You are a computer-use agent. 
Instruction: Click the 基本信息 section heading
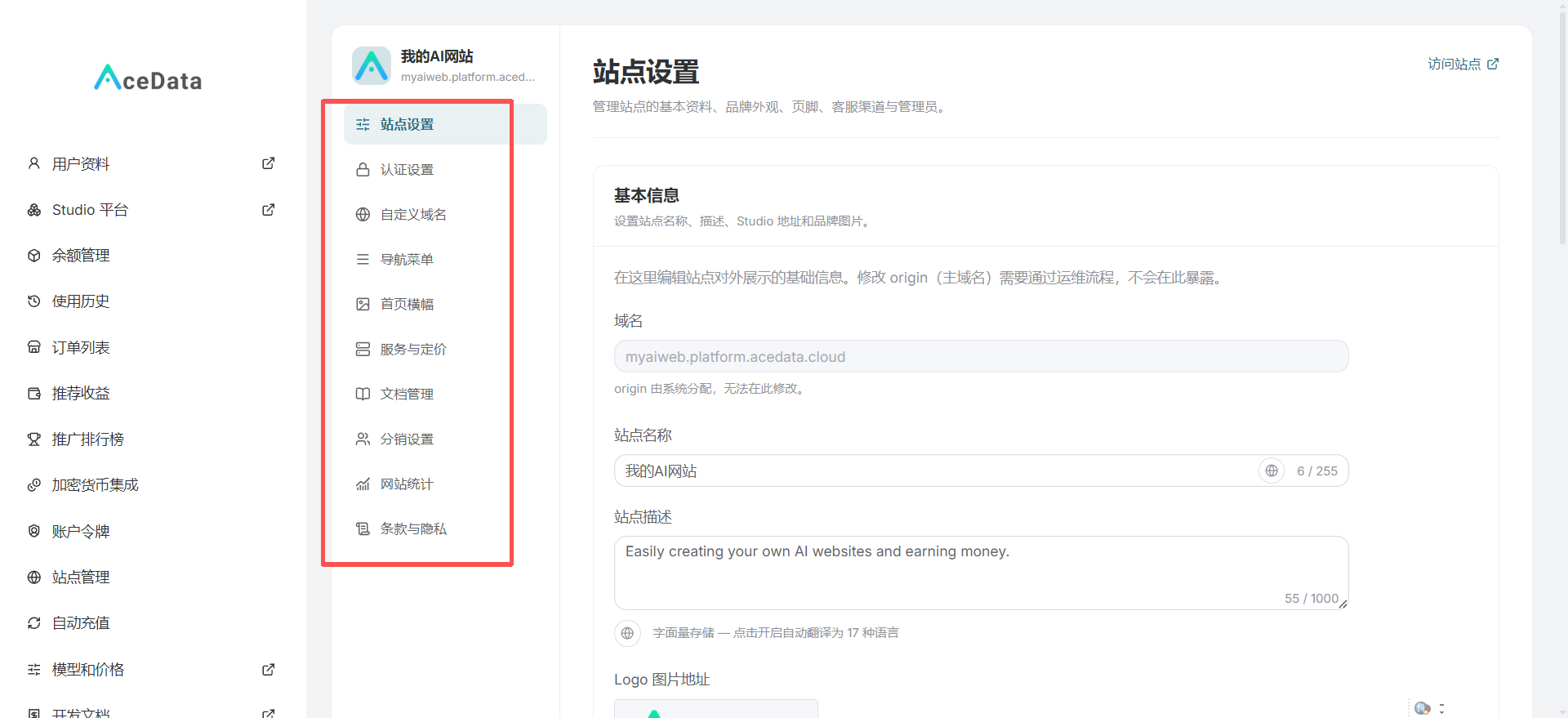point(647,195)
